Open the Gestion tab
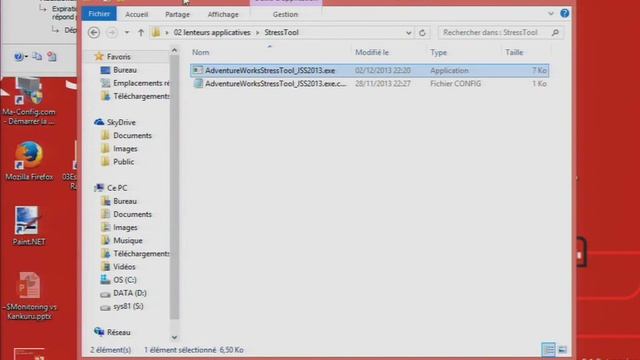This screenshot has height=360, width=640. tap(285, 14)
